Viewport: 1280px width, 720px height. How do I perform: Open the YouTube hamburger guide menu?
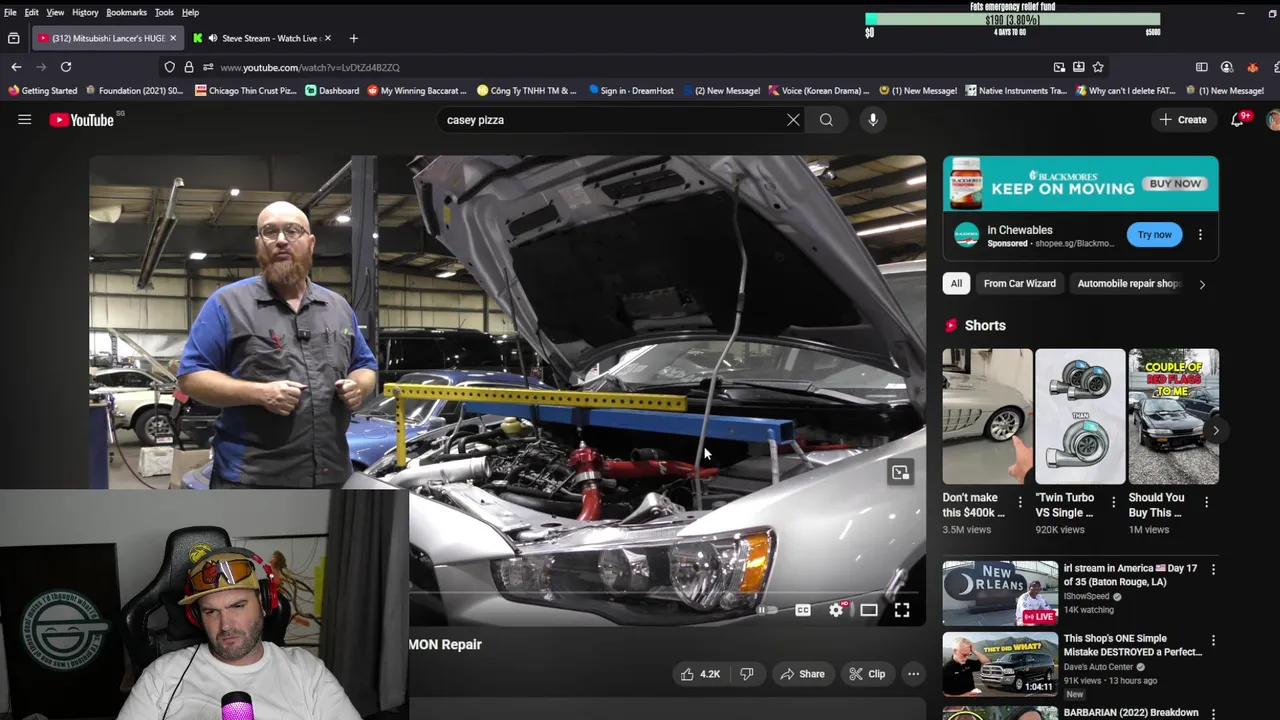25,120
